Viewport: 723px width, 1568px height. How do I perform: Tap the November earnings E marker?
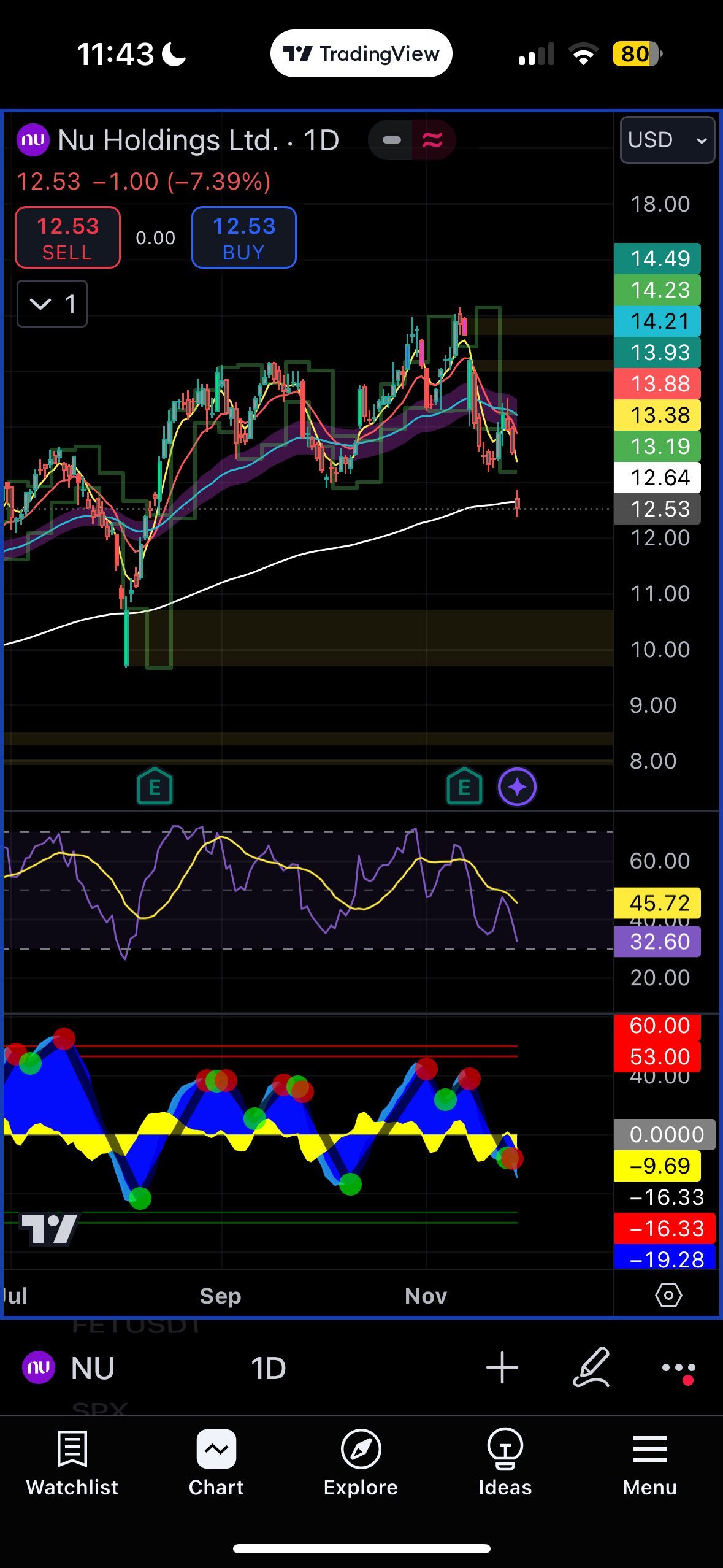coord(464,786)
